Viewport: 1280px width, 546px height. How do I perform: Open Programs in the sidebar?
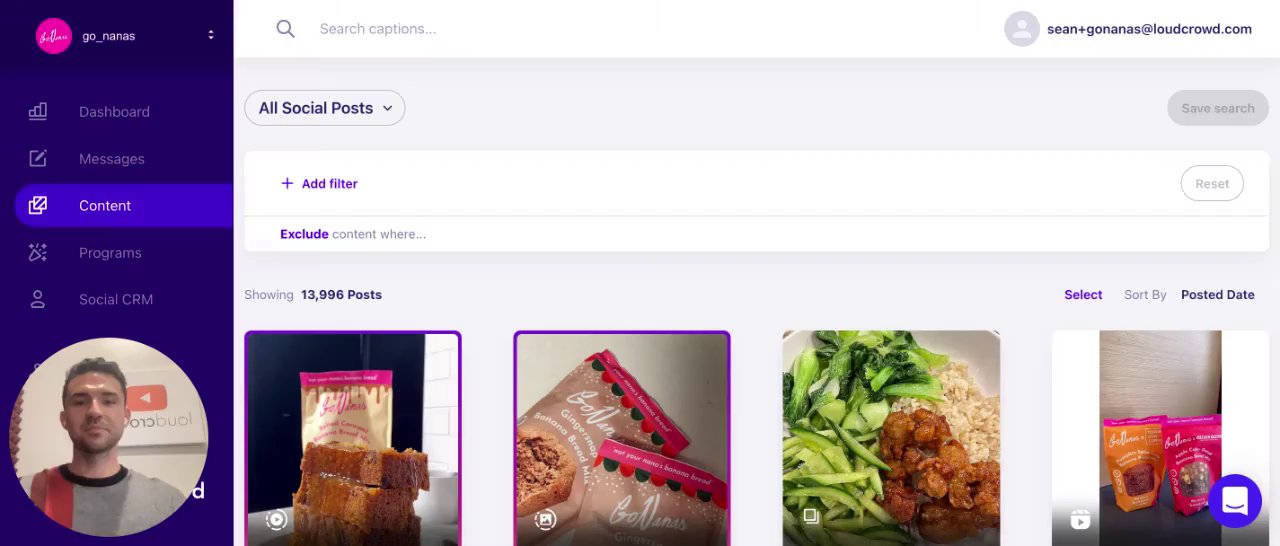[x=110, y=253]
